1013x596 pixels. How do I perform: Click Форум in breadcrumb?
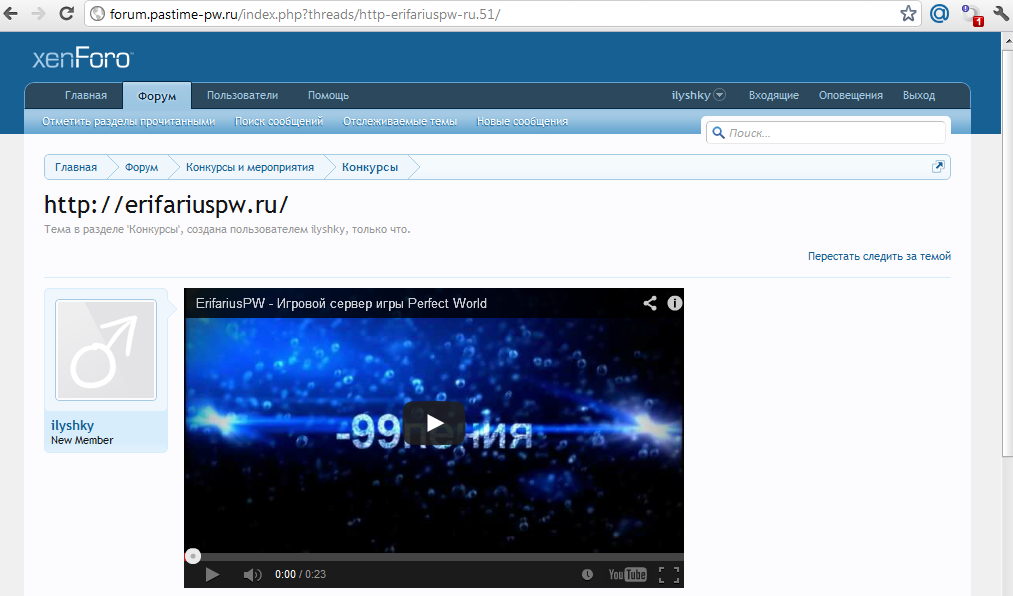point(141,167)
